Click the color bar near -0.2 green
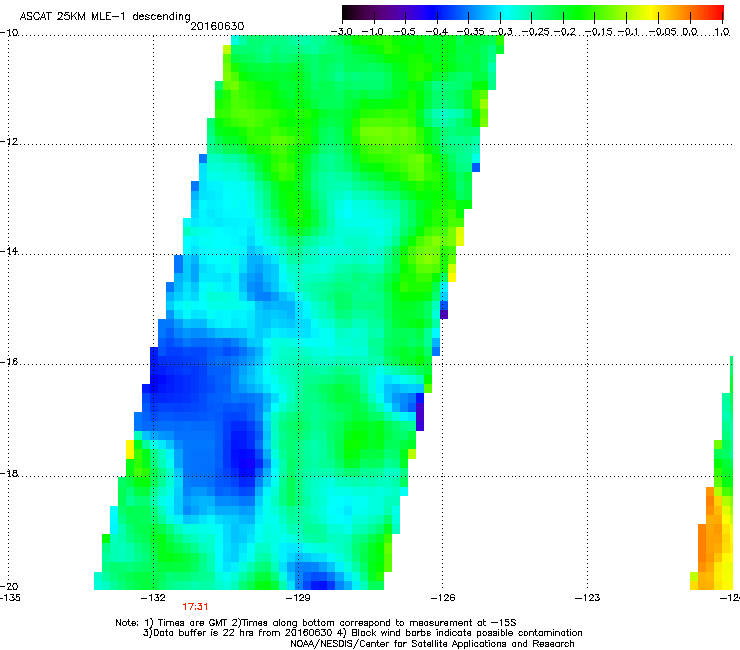The height and width of the screenshot is (650, 740). [563, 13]
